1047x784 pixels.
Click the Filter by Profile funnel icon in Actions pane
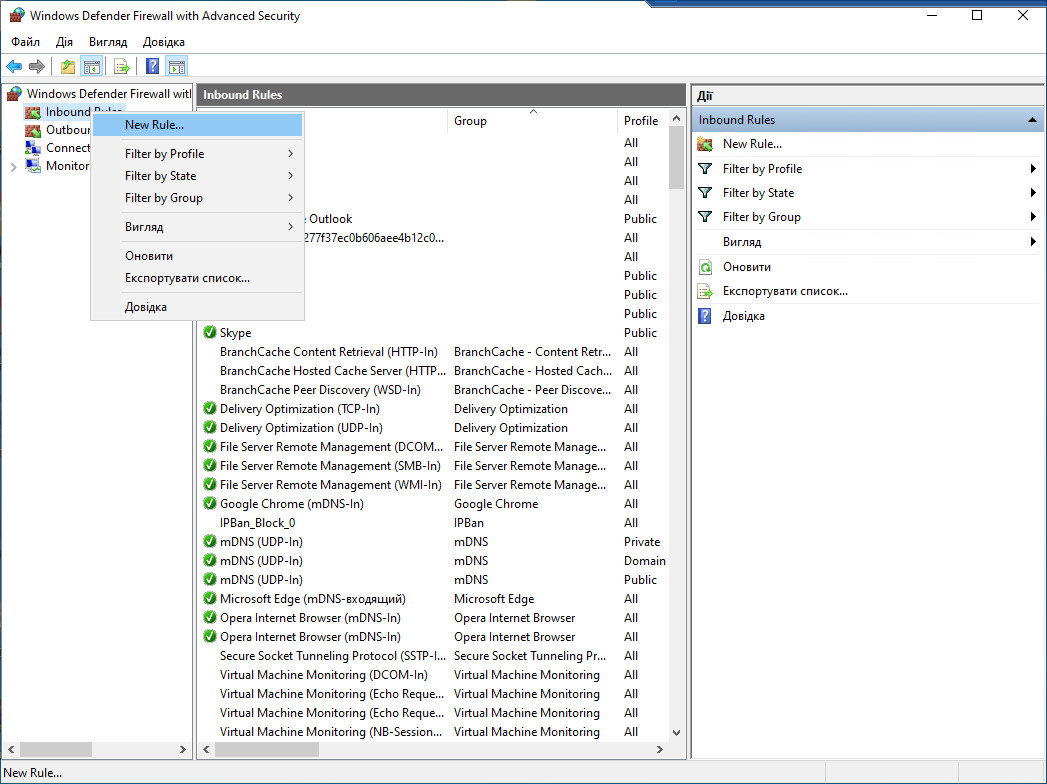click(x=705, y=169)
